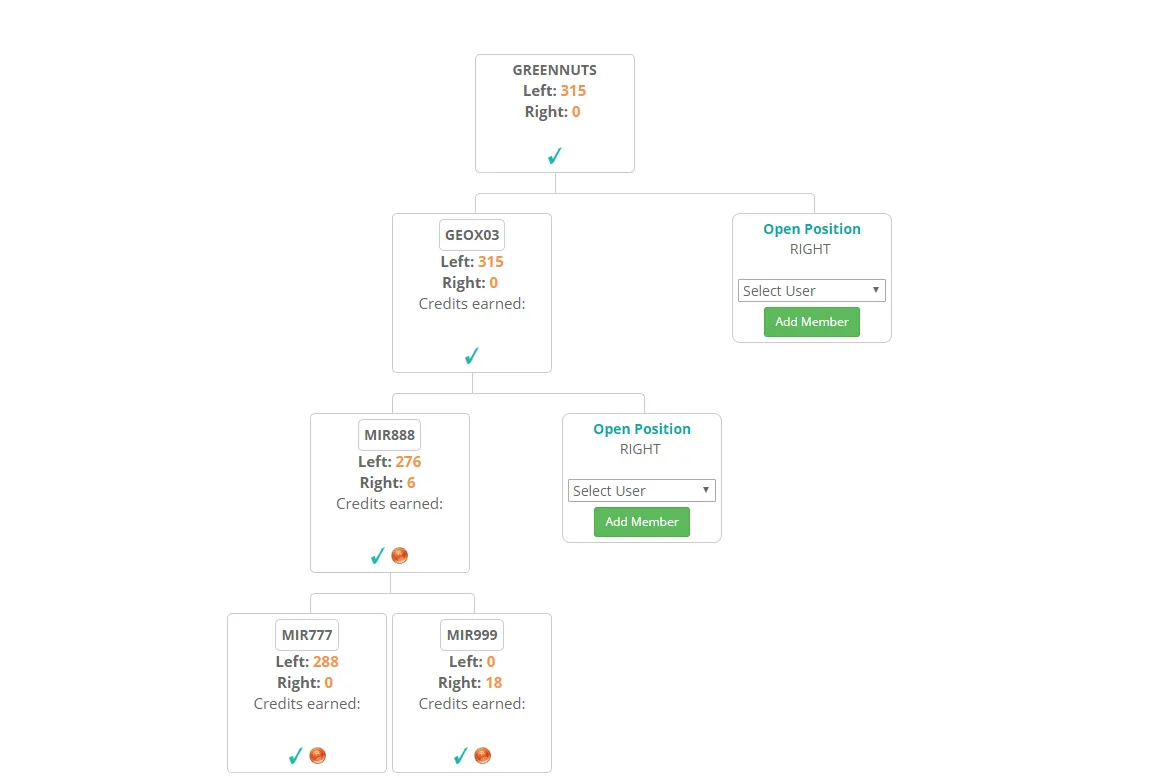Click Open Position heading under GREENNUTS
This screenshot has height=778, width=1169.
coord(811,229)
